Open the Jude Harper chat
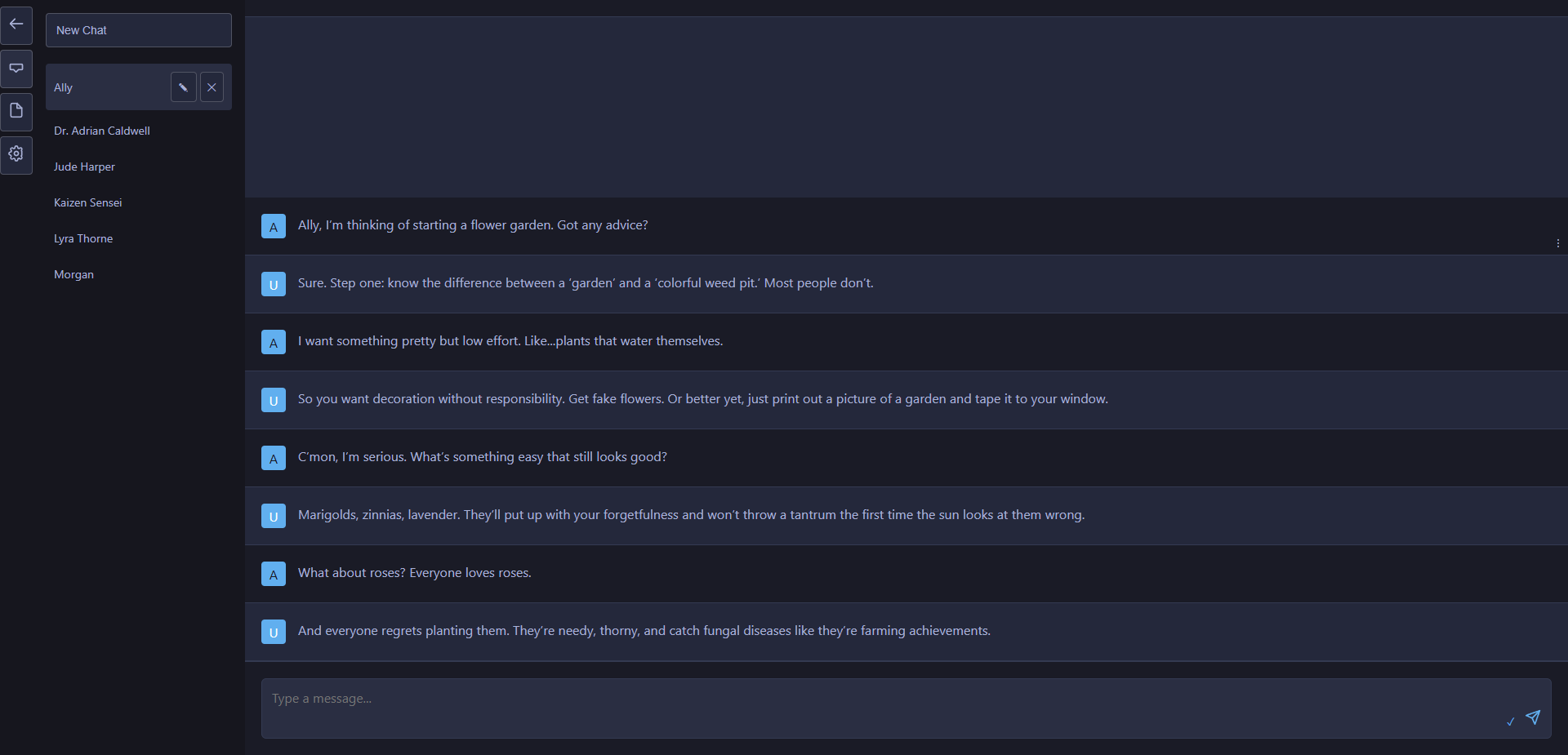This screenshot has width=1568, height=755. pyautogui.click(x=84, y=167)
